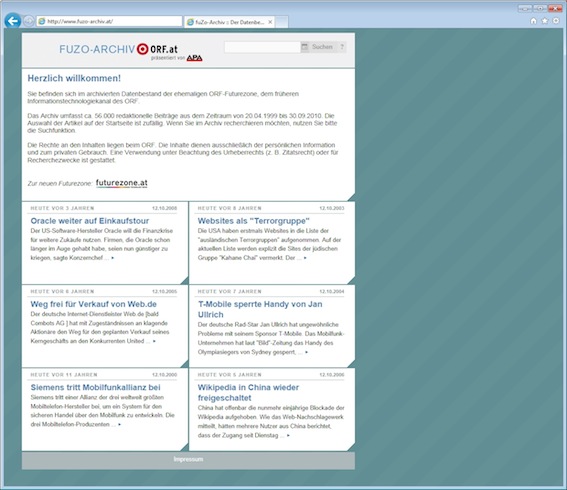Click the ORF.at logo
This screenshot has height=490, width=567.
click(157, 49)
